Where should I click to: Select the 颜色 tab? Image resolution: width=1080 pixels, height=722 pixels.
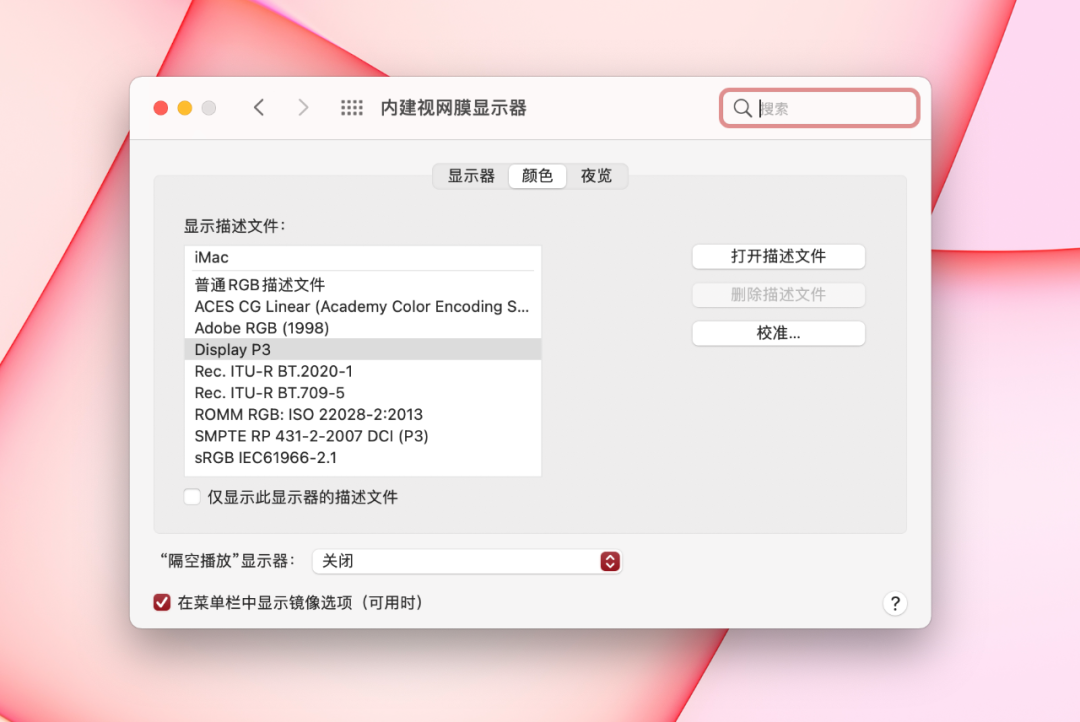(537, 176)
